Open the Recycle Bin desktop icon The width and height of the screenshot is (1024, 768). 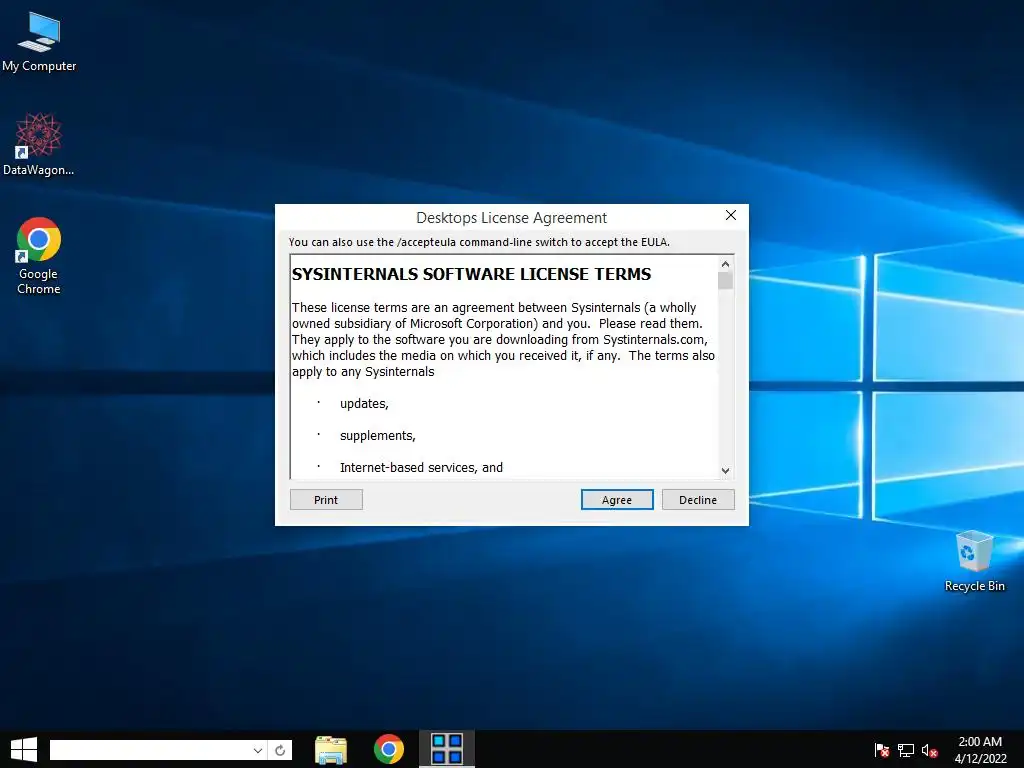pos(974,561)
